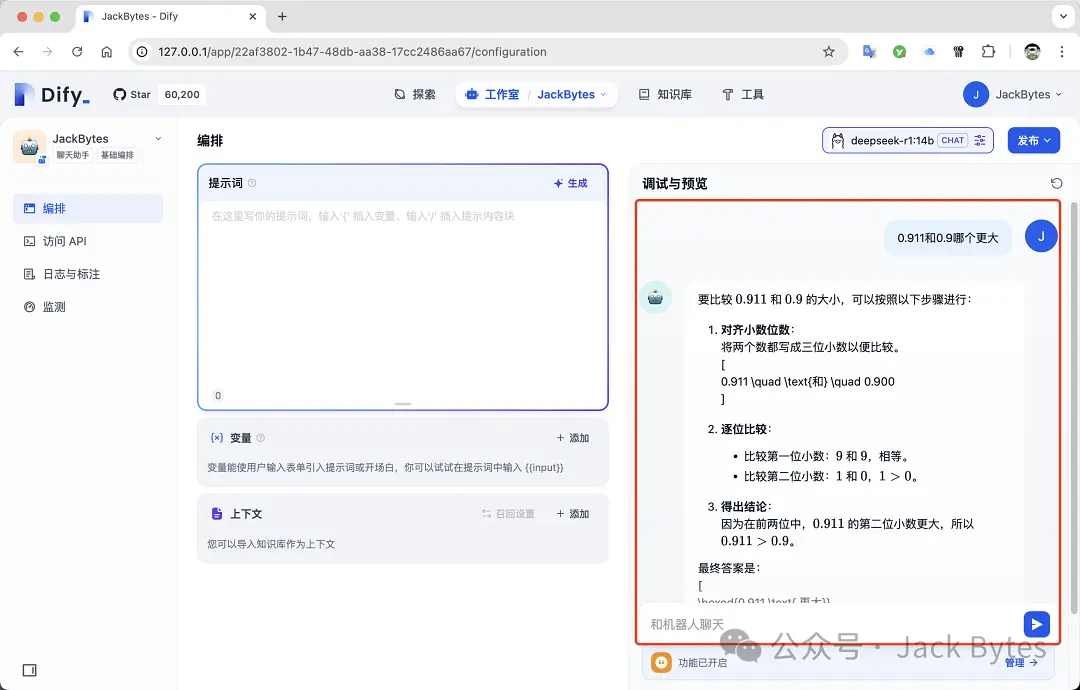Click the orange 功能已开启 feature icon

click(x=661, y=662)
